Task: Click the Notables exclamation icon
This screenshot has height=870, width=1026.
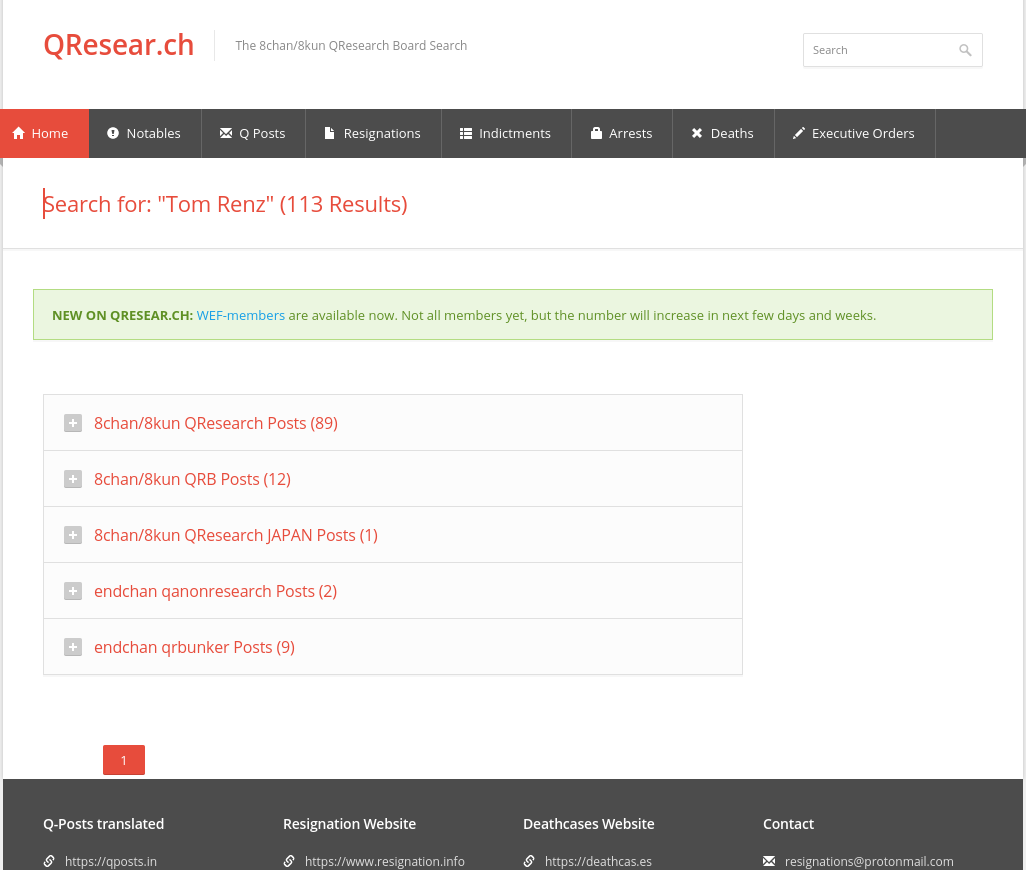Action: (113, 133)
